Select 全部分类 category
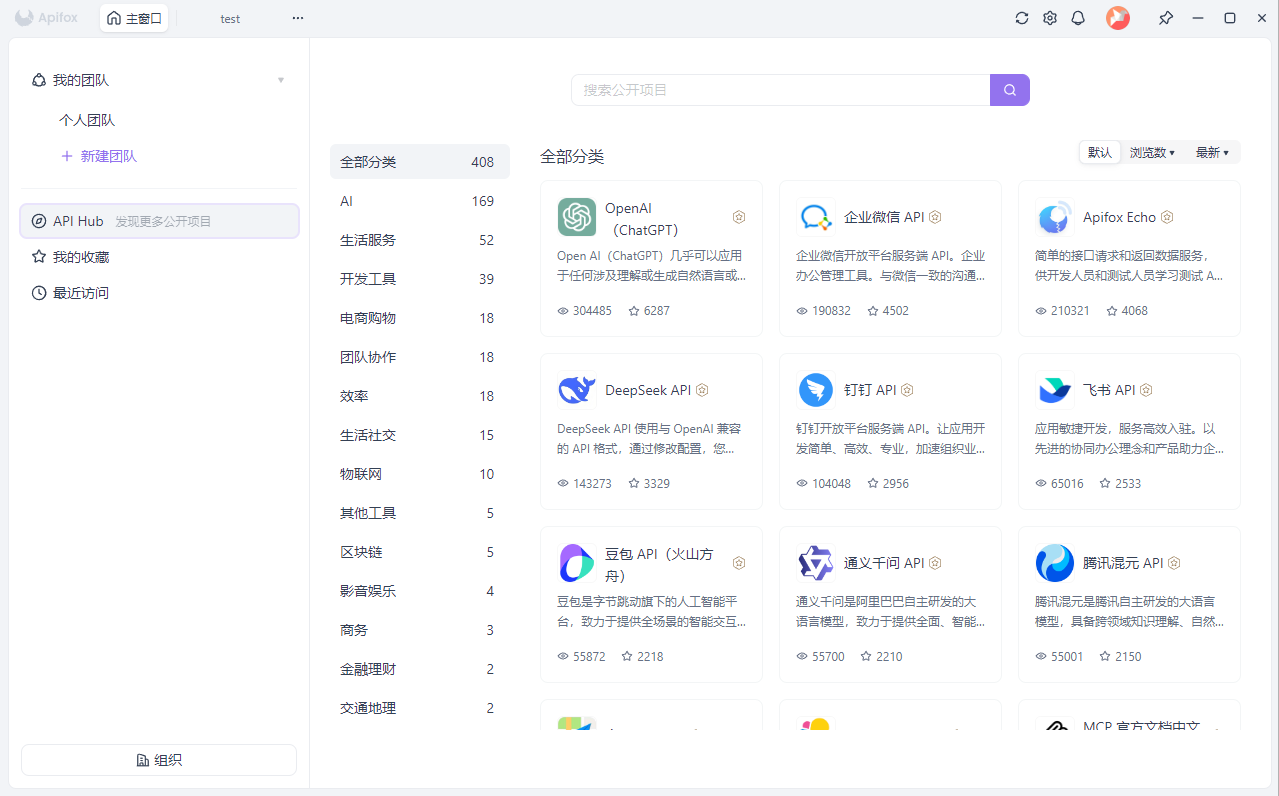 [420, 162]
